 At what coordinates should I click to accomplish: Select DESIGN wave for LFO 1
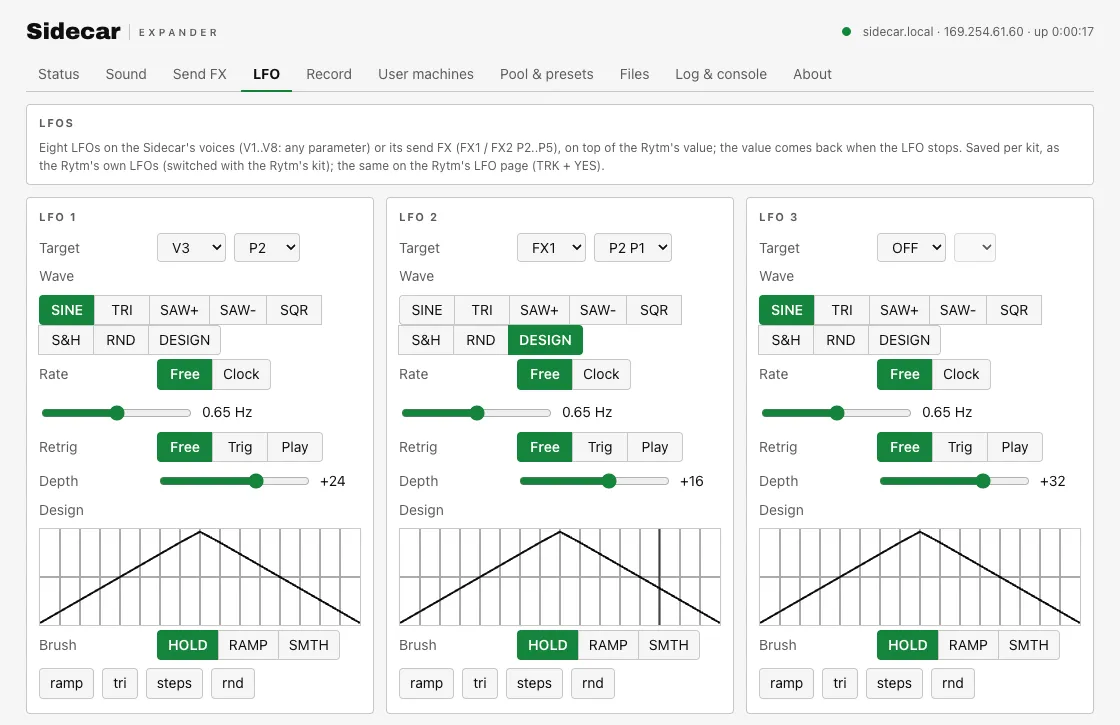[x=184, y=340]
